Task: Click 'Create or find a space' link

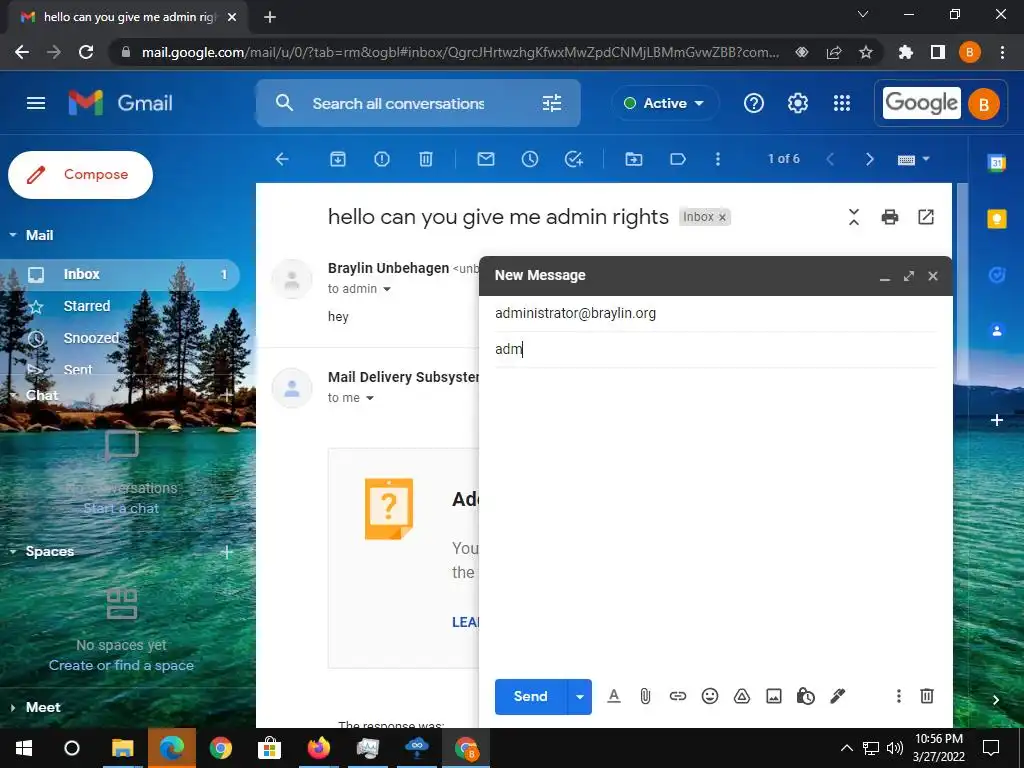Action: [x=121, y=665]
